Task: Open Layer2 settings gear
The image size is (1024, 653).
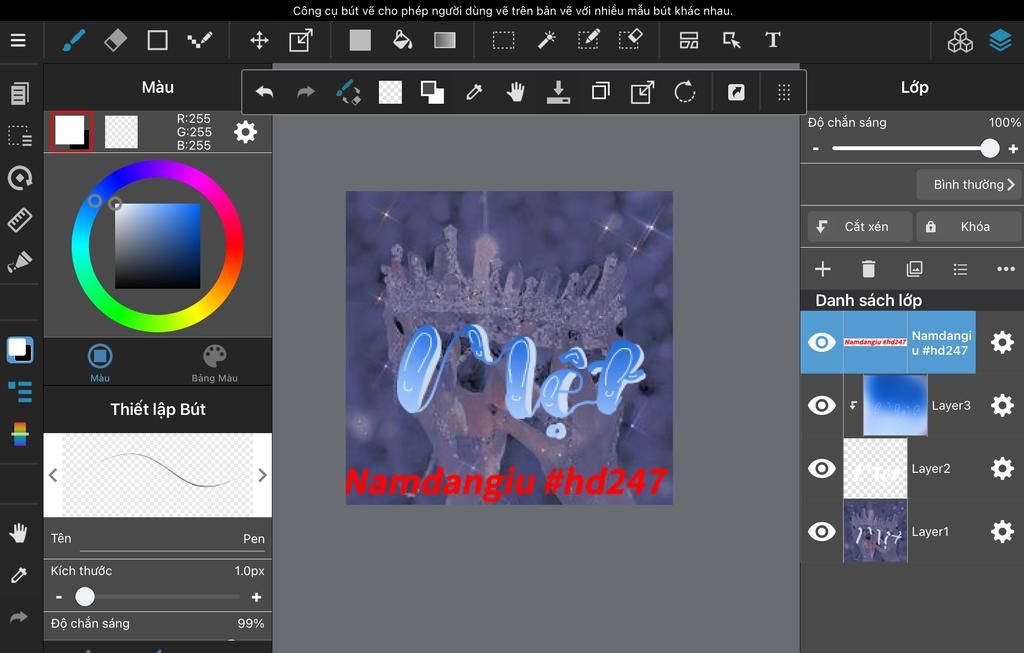Action: (1002, 468)
